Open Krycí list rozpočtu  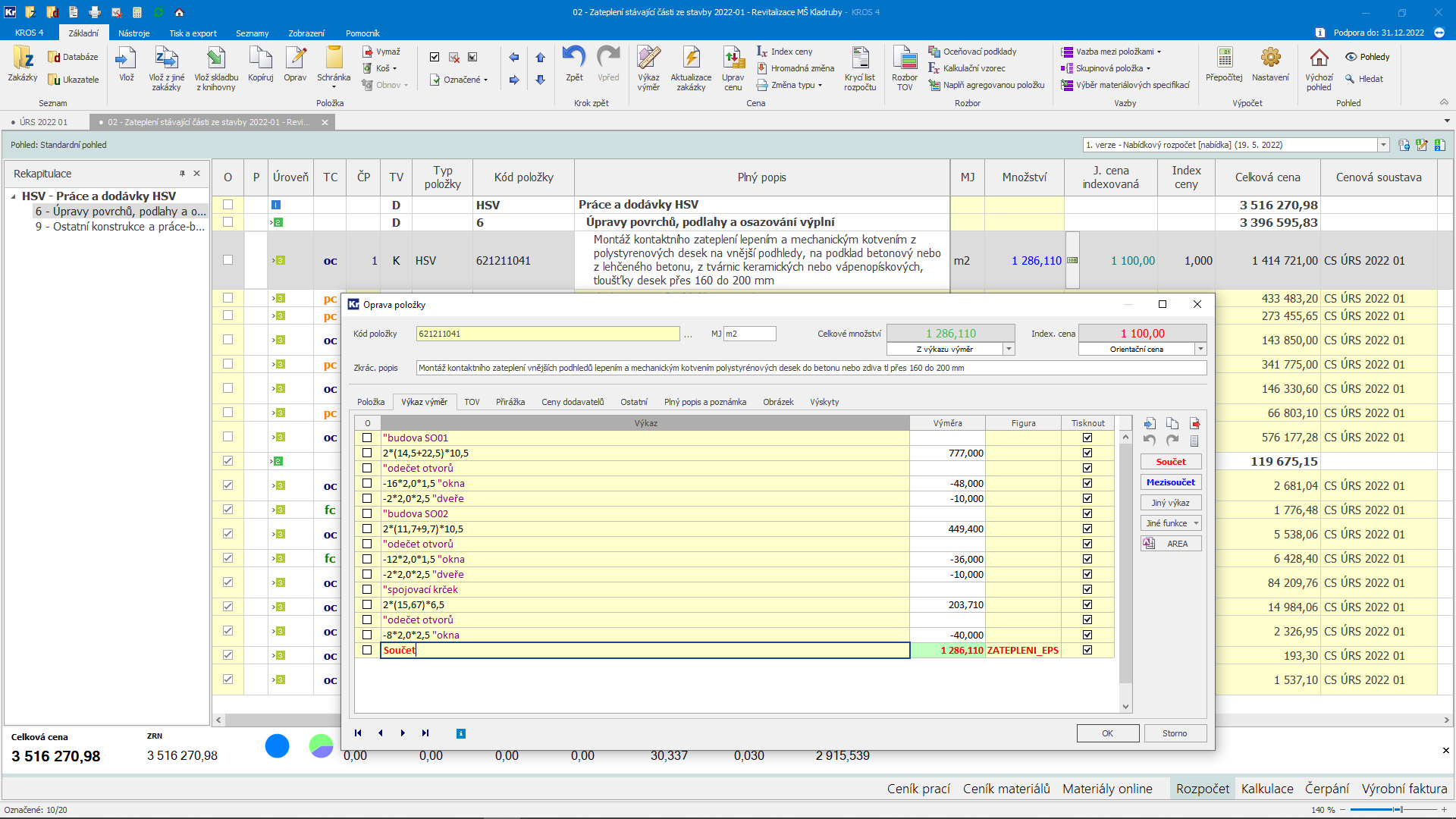(860, 58)
